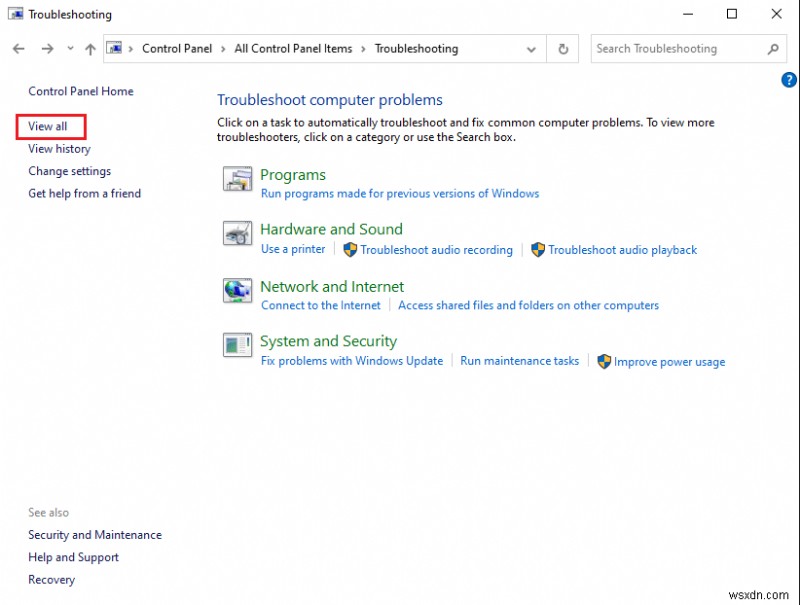Image resolution: width=800 pixels, height=605 pixels.
Task: Open the View all page
Action: 50,126
